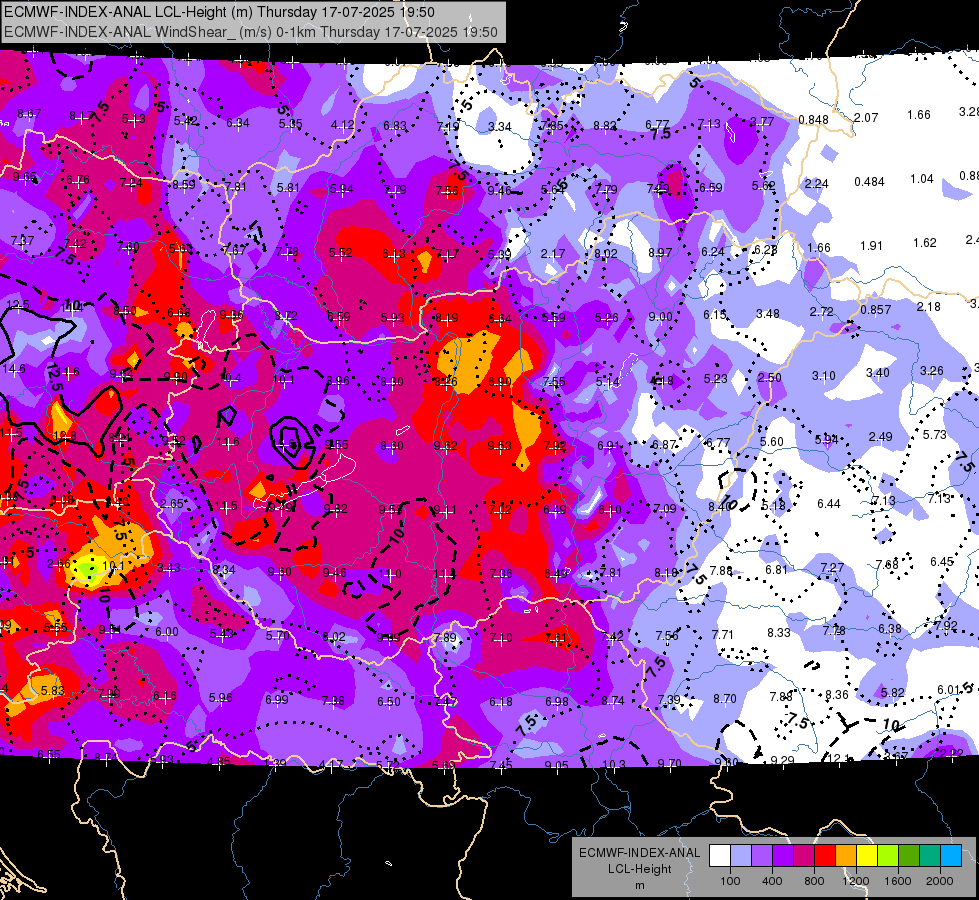
Task: Click the map value 9.70
Action: coord(669,763)
